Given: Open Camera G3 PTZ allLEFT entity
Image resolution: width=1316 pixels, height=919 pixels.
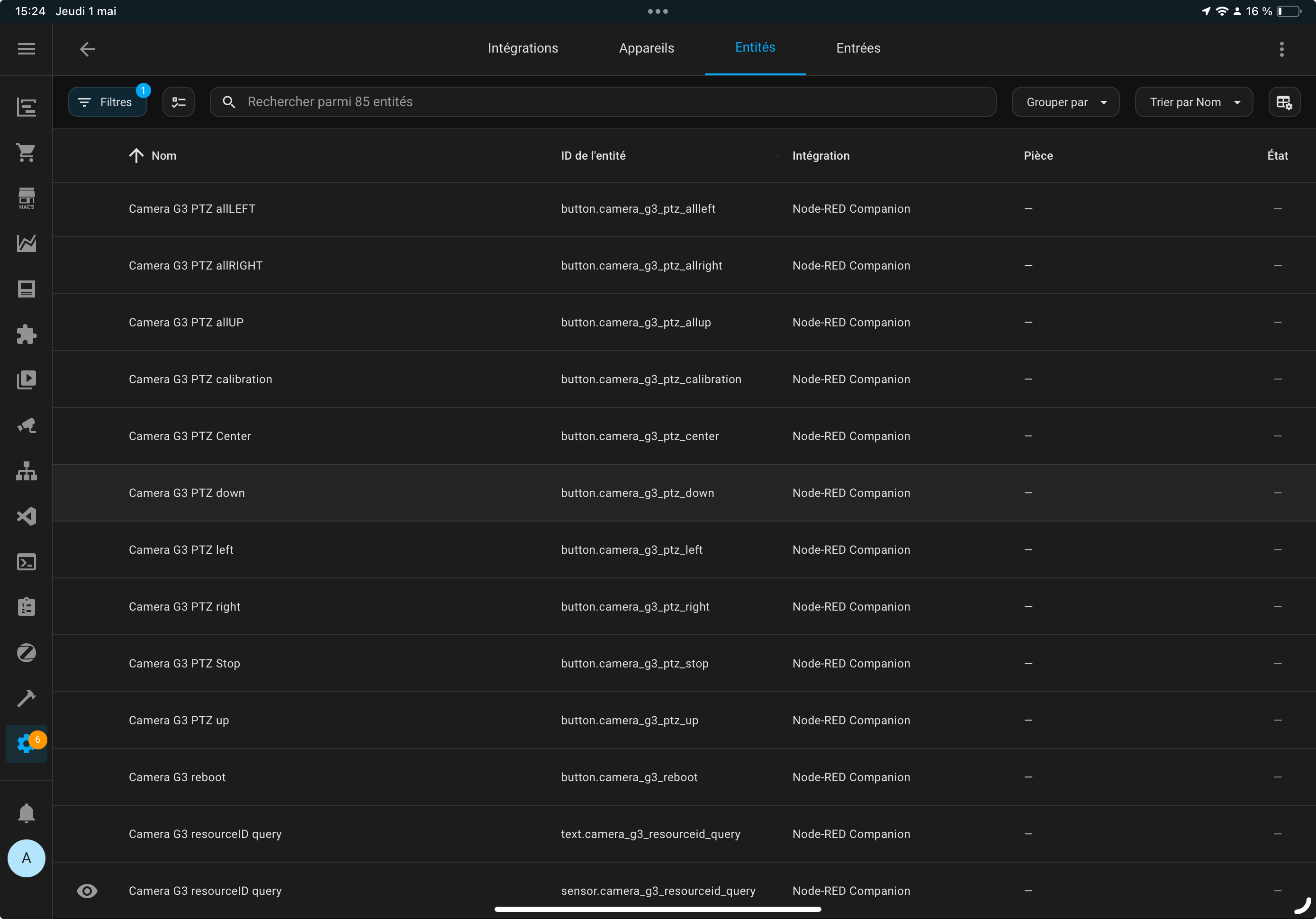Looking at the screenshot, I should [x=685, y=209].
